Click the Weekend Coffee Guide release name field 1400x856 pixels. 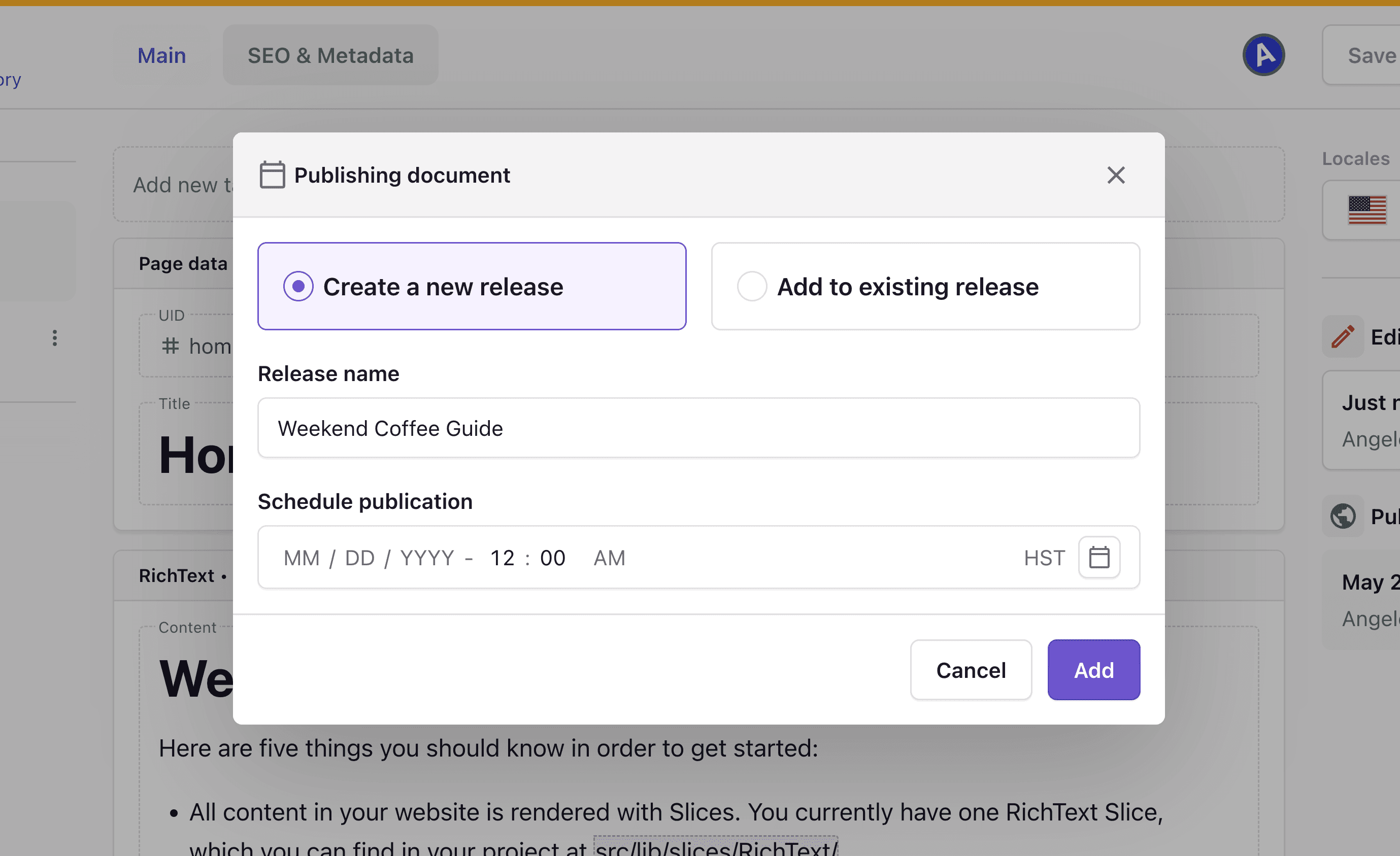click(x=698, y=428)
